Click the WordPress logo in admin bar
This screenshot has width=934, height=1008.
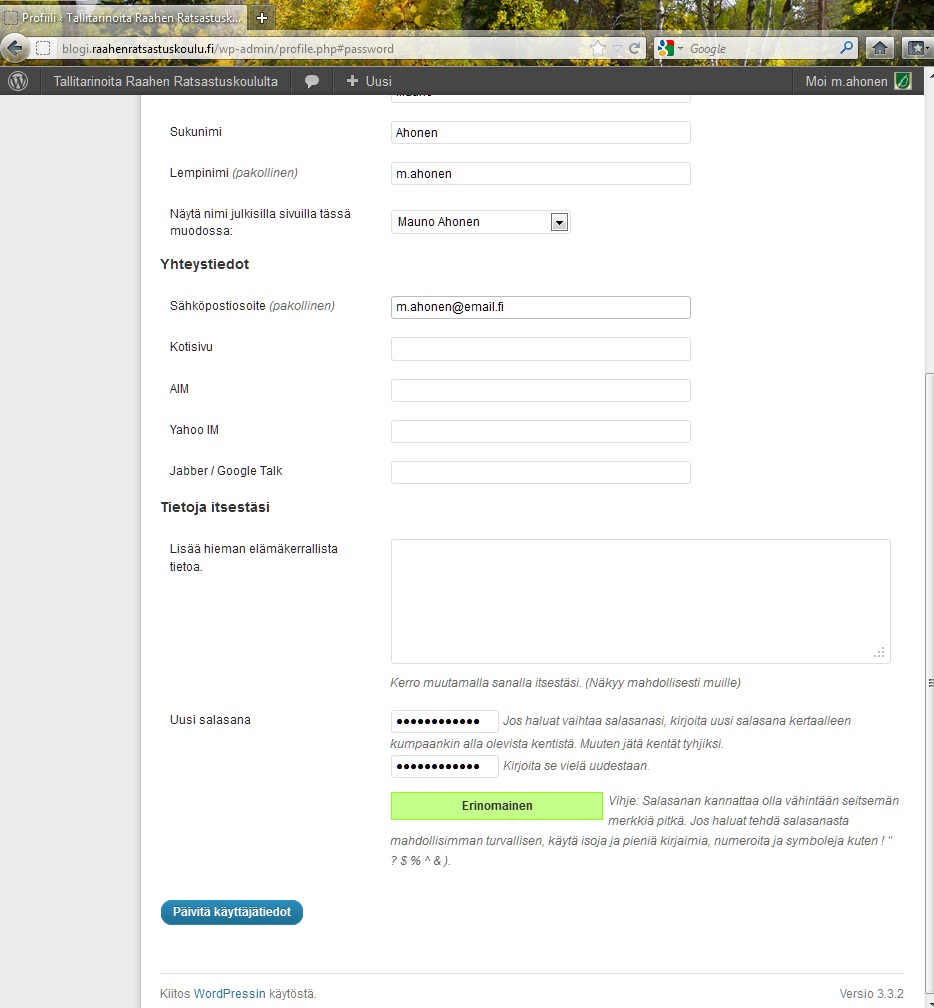tap(18, 82)
